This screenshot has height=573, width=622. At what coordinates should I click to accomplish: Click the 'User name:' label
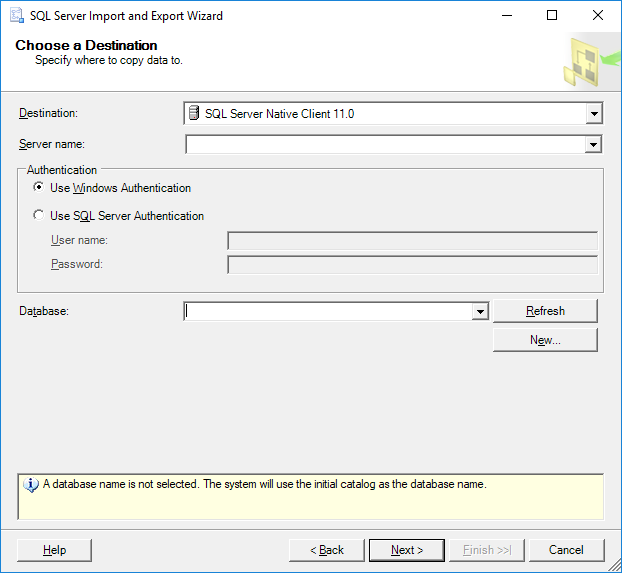click(x=79, y=240)
